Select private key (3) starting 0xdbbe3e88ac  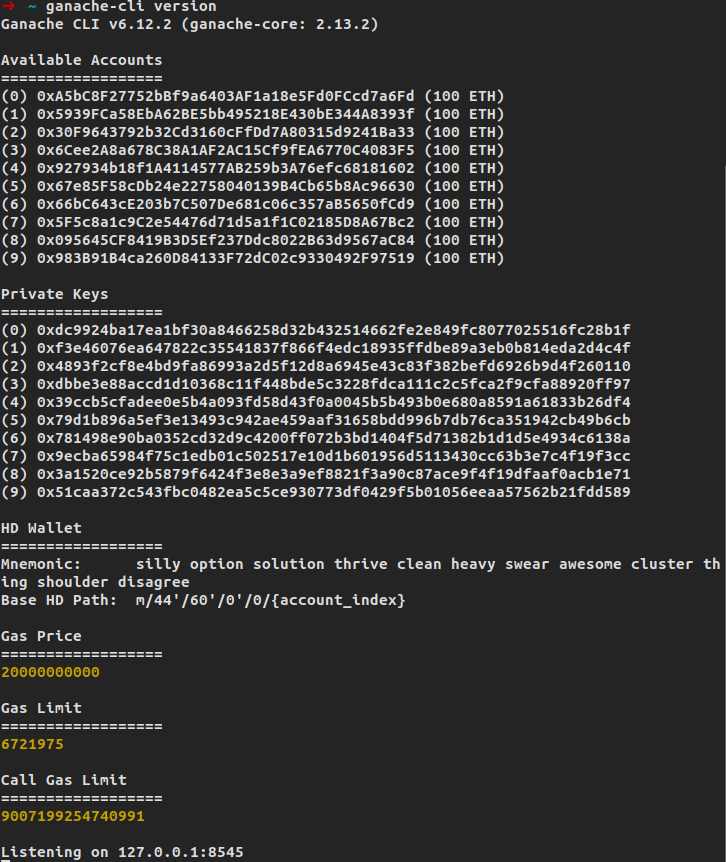(x=334, y=384)
